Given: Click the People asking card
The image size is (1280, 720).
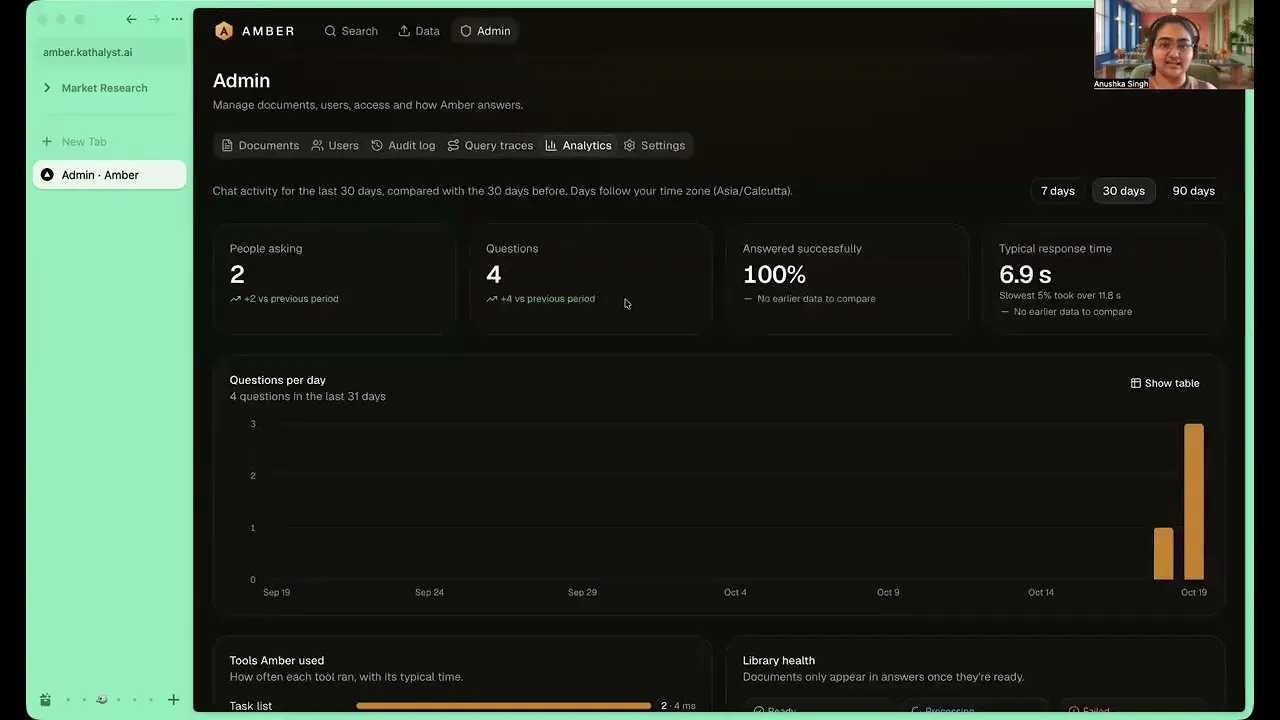Looking at the screenshot, I should (x=334, y=279).
